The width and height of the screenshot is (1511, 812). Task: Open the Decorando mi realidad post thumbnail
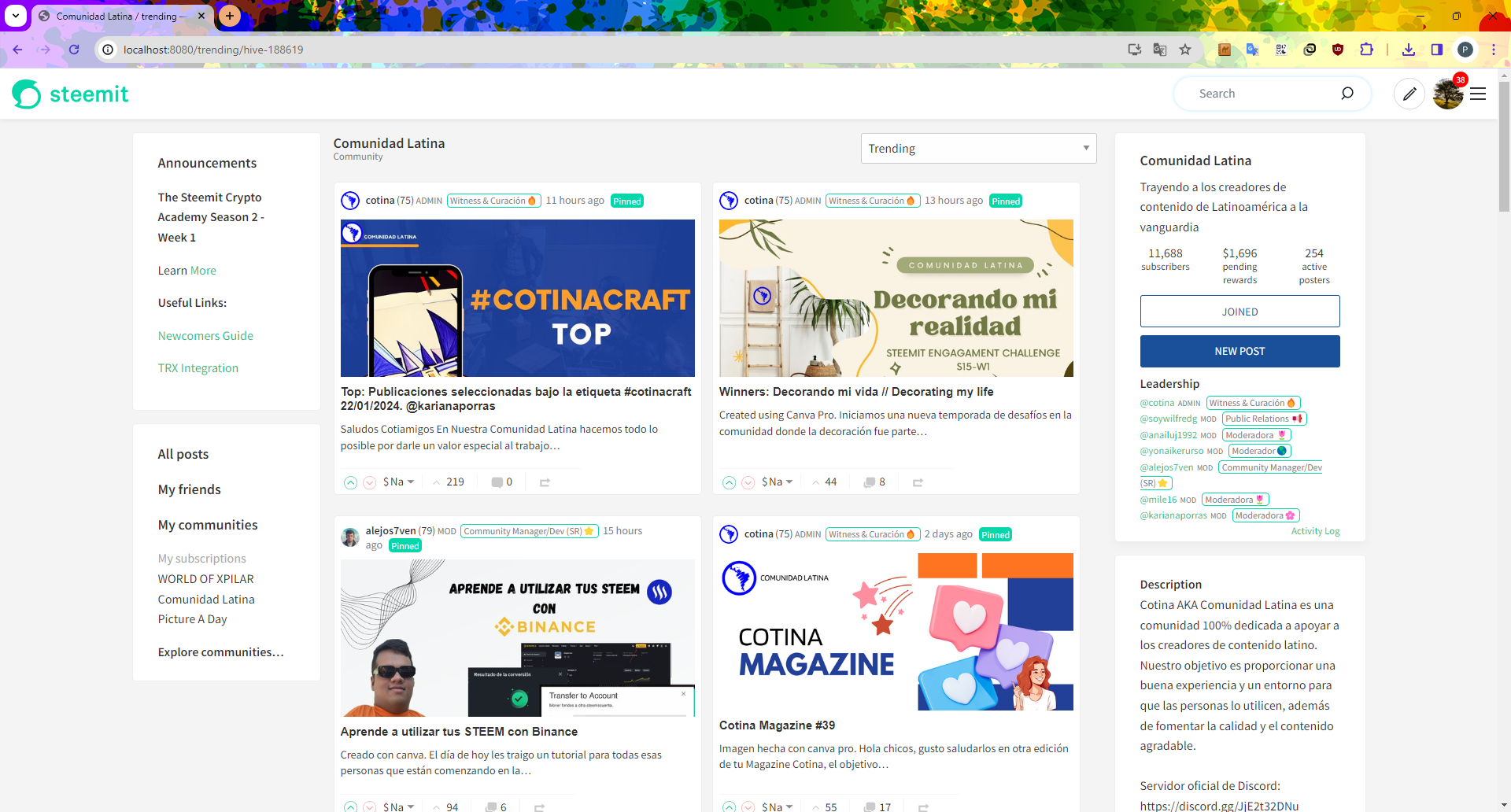coord(896,298)
